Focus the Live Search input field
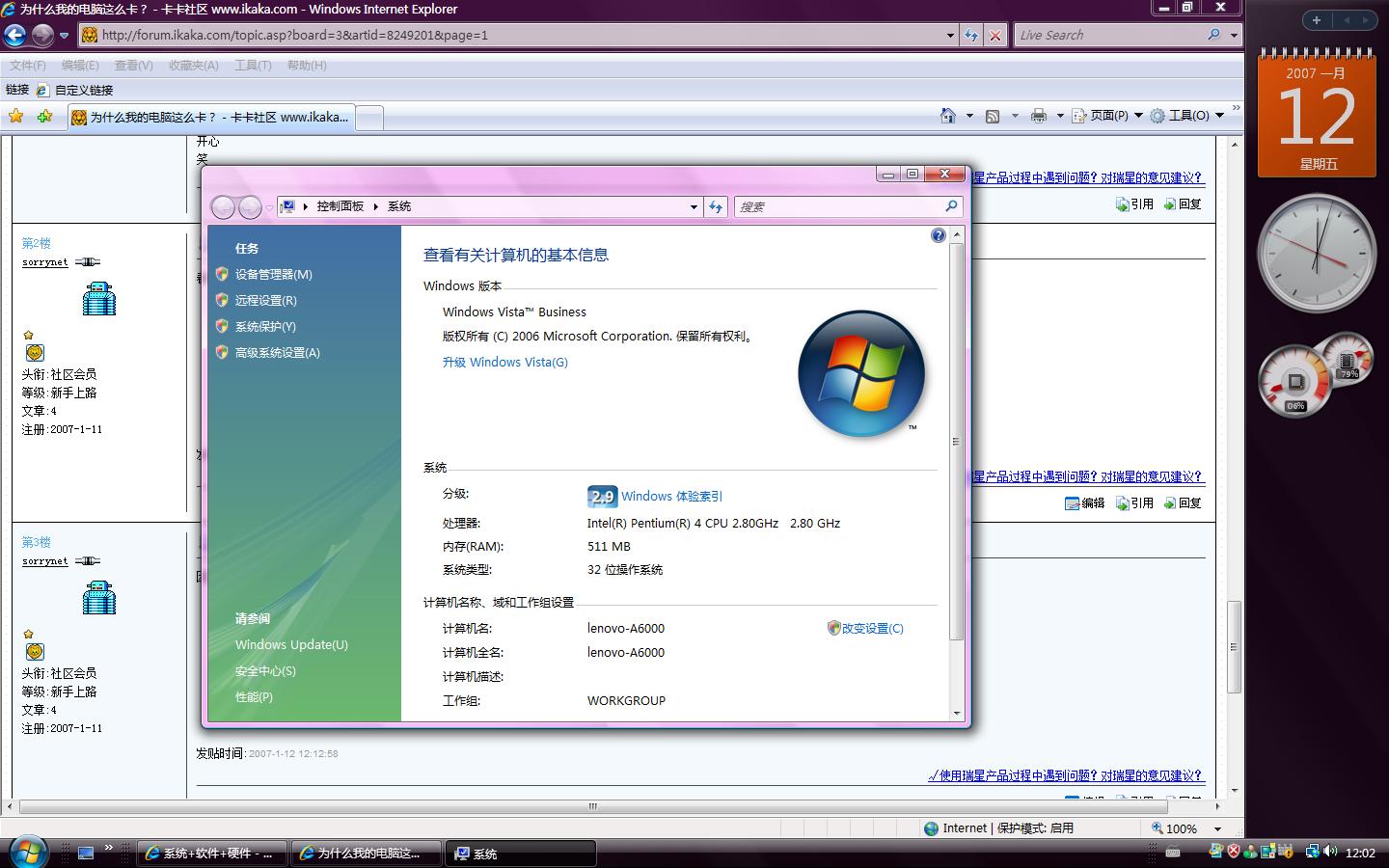Image resolution: width=1389 pixels, height=868 pixels. 1109,36
